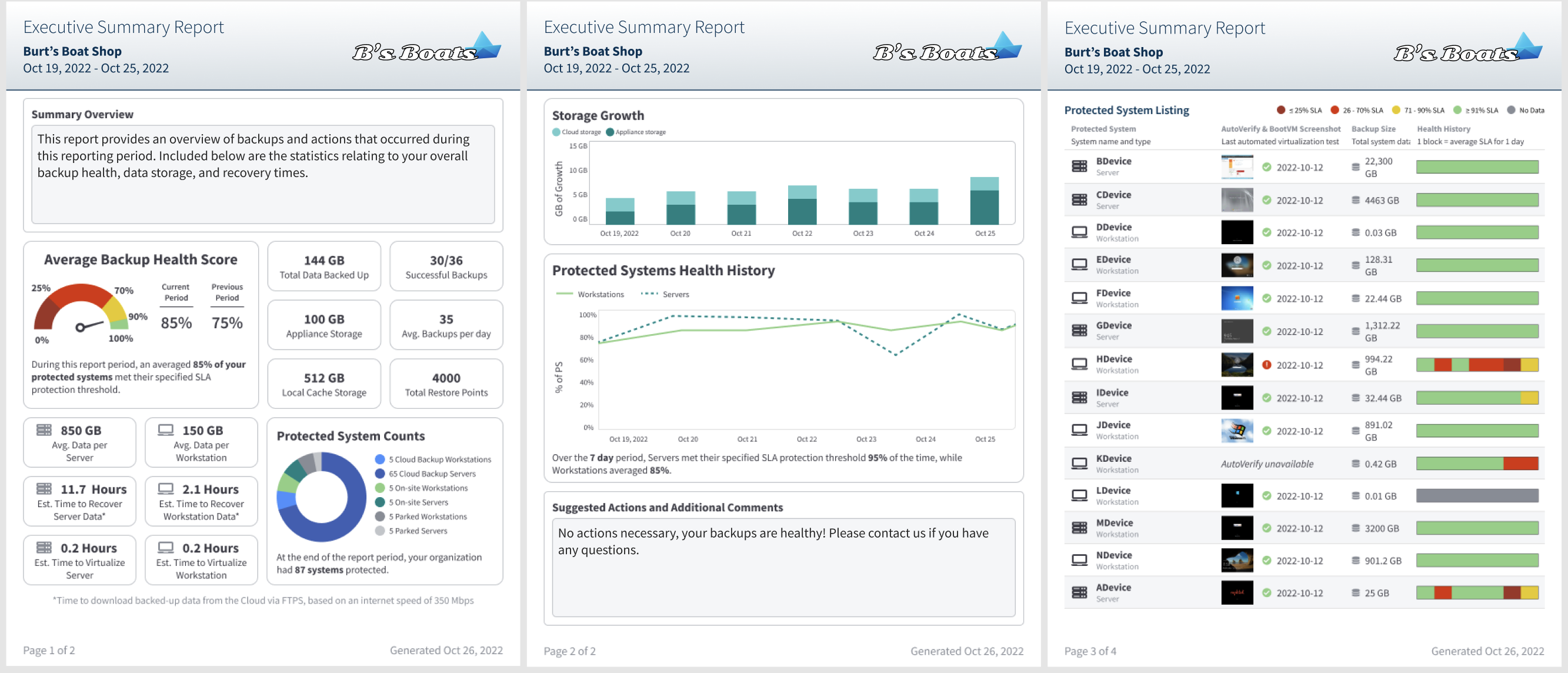Click the 30/36 Successful Backups tile
The height and width of the screenshot is (673, 1568).
[446, 266]
